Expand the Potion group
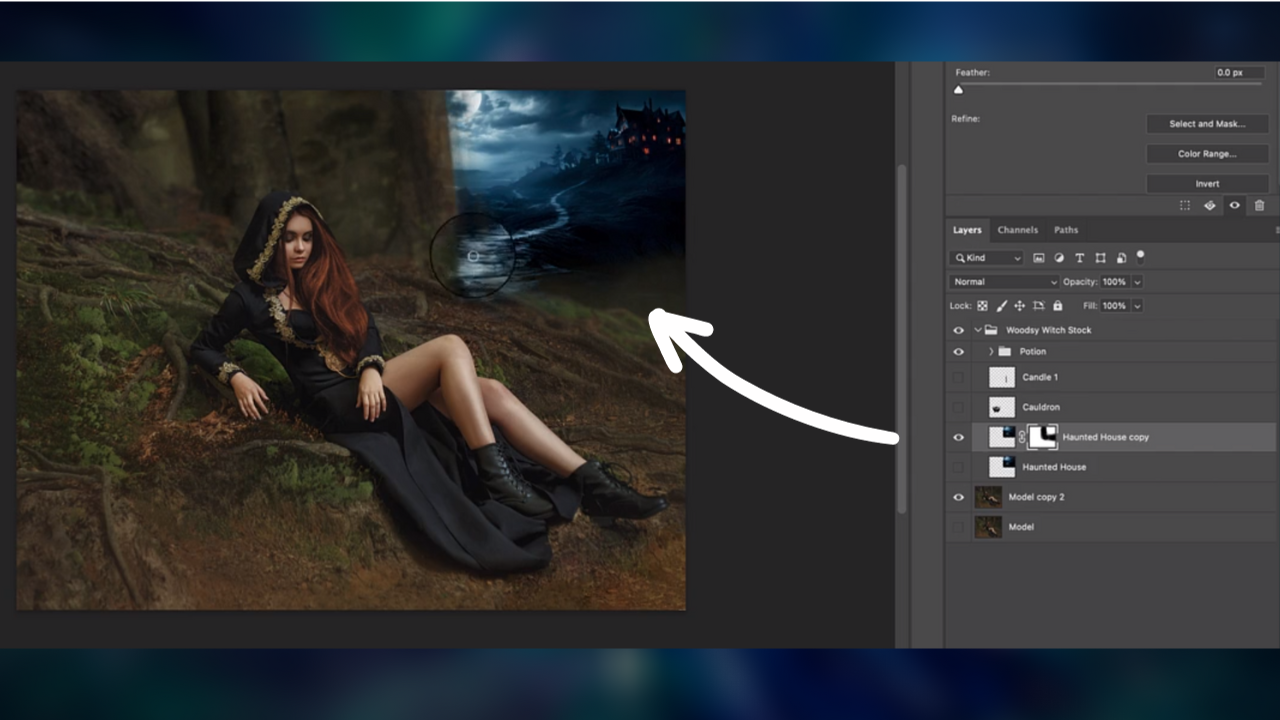 (991, 352)
